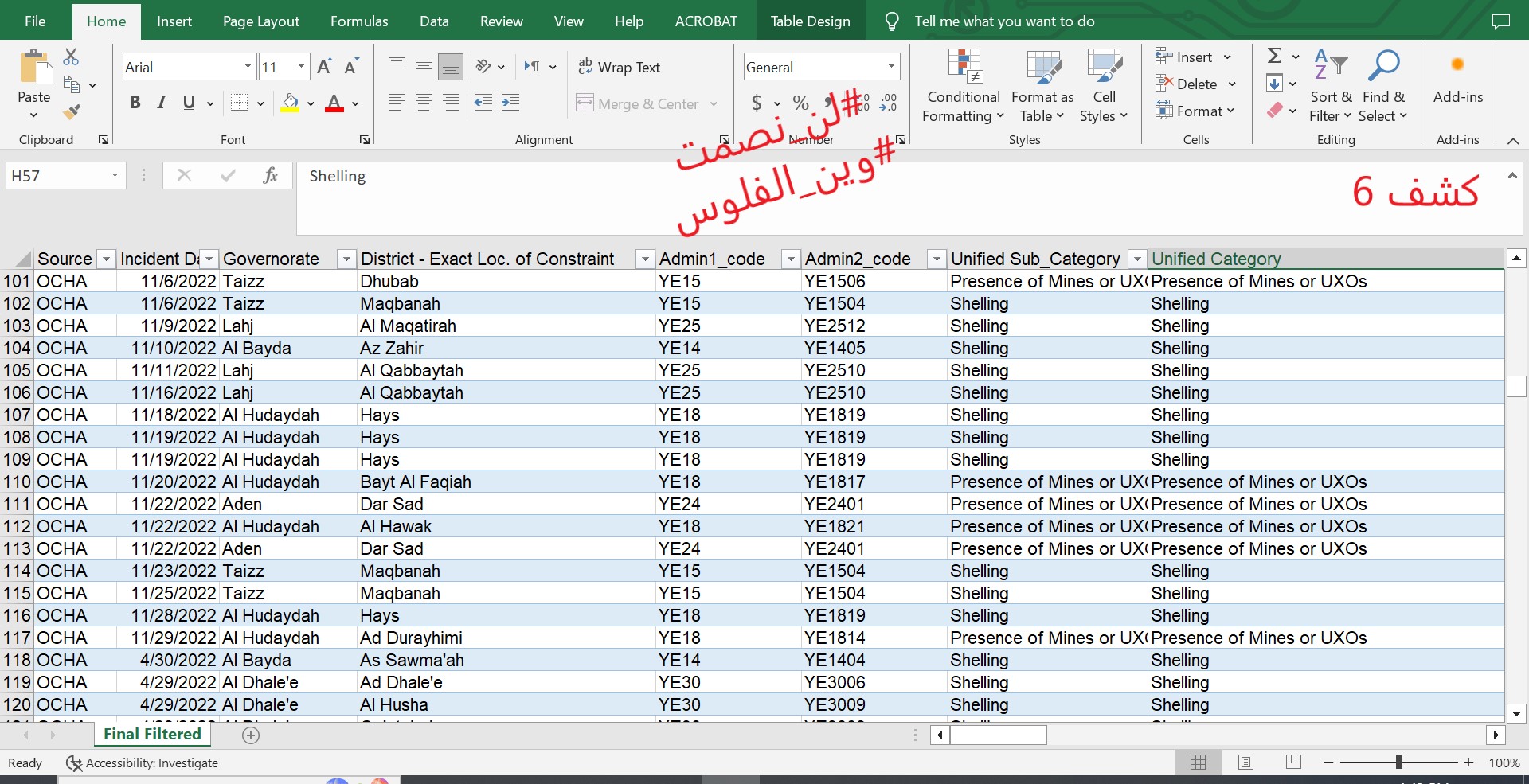Image resolution: width=1529 pixels, height=784 pixels.
Task: Click the AutoSum sigma icon
Action: [1275, 57]
